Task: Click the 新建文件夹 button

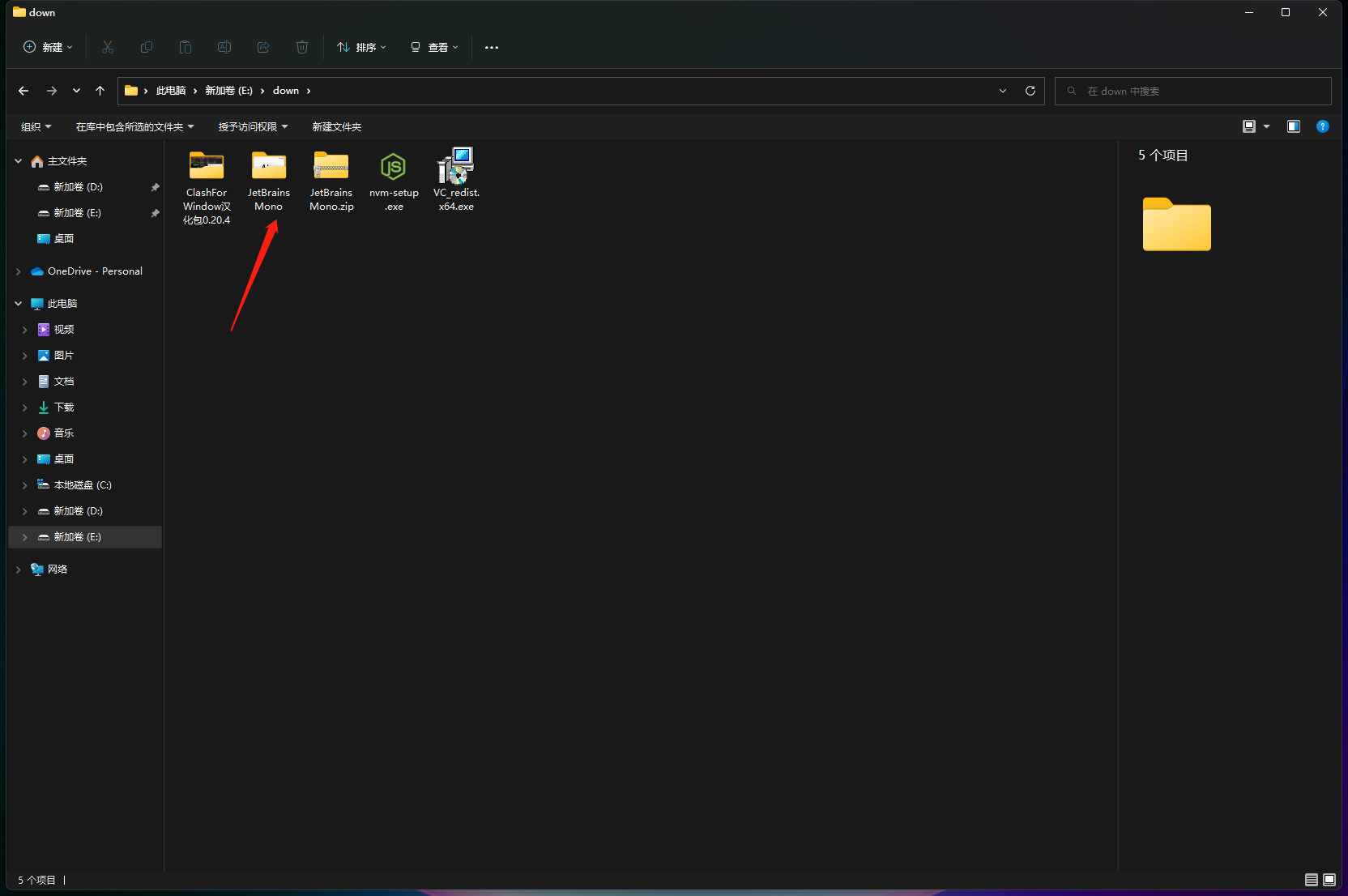Action: (337, 126)
